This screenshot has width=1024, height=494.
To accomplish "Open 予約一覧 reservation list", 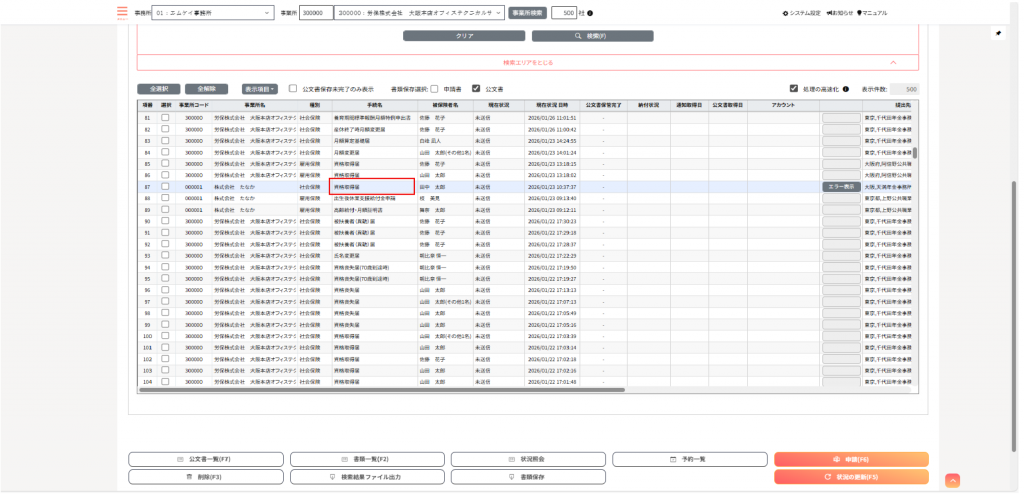I will pyautogui.click(x=689, y=459).
